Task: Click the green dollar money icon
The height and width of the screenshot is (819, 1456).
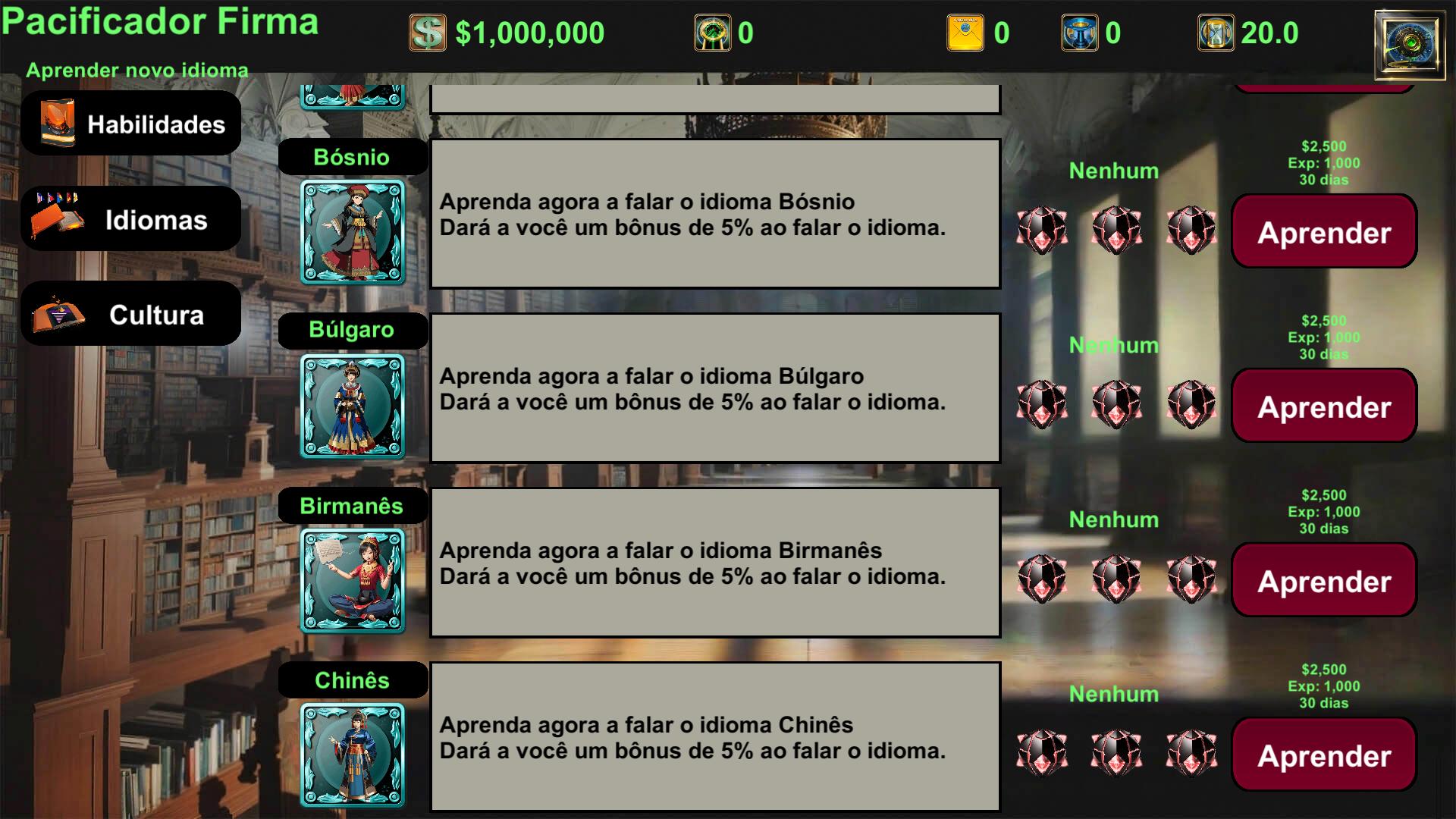Action: [x=428, y=33]
